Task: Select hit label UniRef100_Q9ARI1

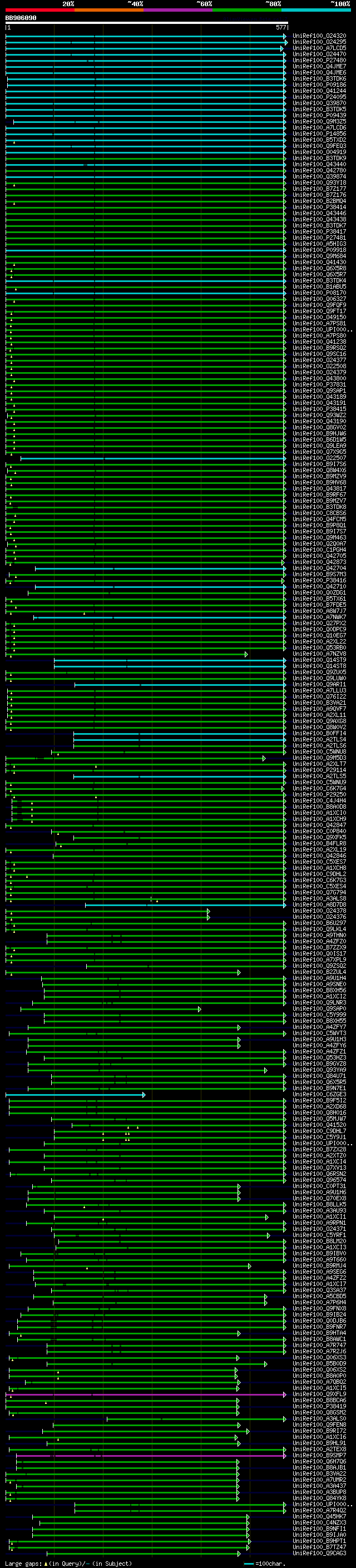Action: point(319,685)
